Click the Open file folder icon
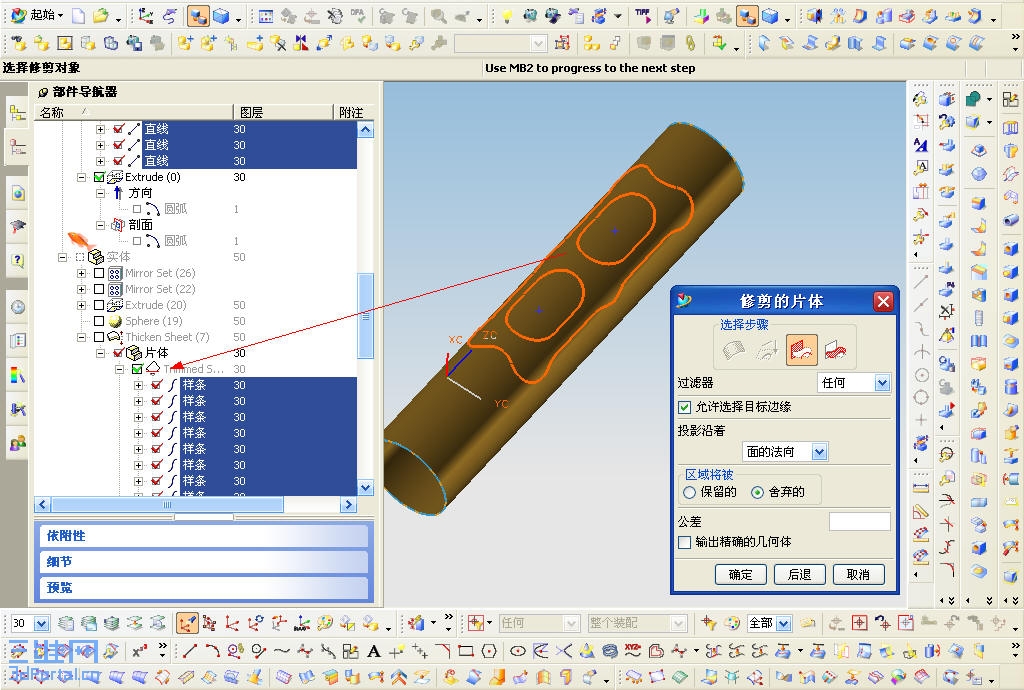 click(x=101, y=16)
